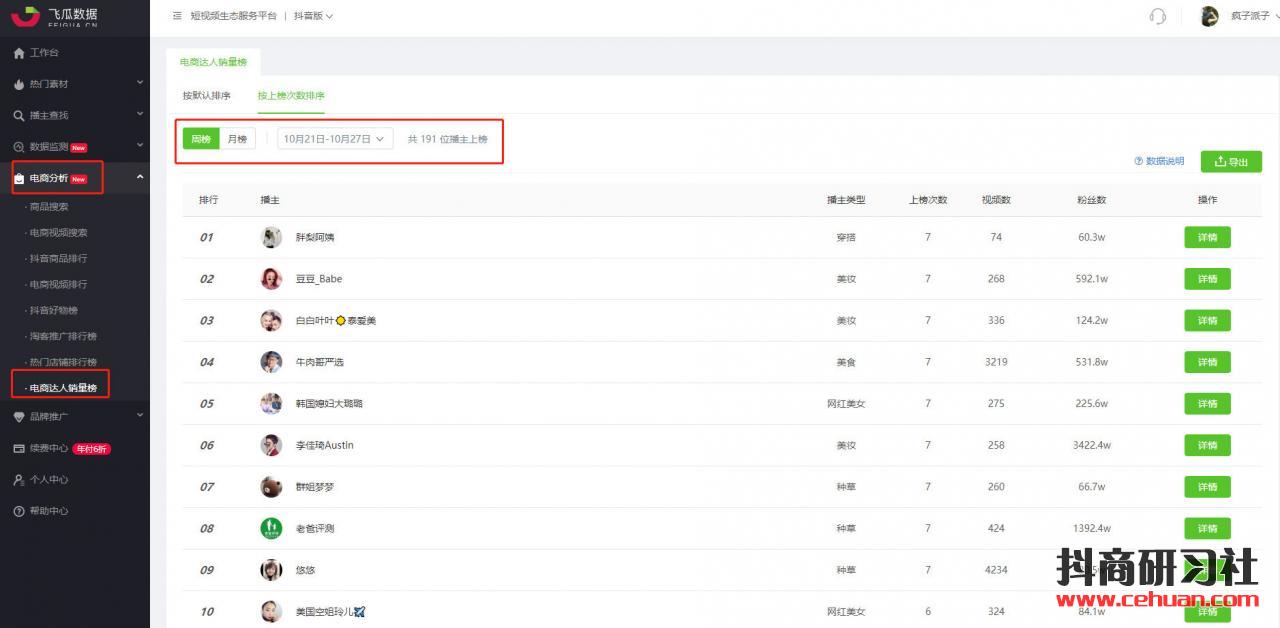This screenshot has height=628, width=1280.
Task: Click the customer service headset icon
Action: click(1158, 16)
